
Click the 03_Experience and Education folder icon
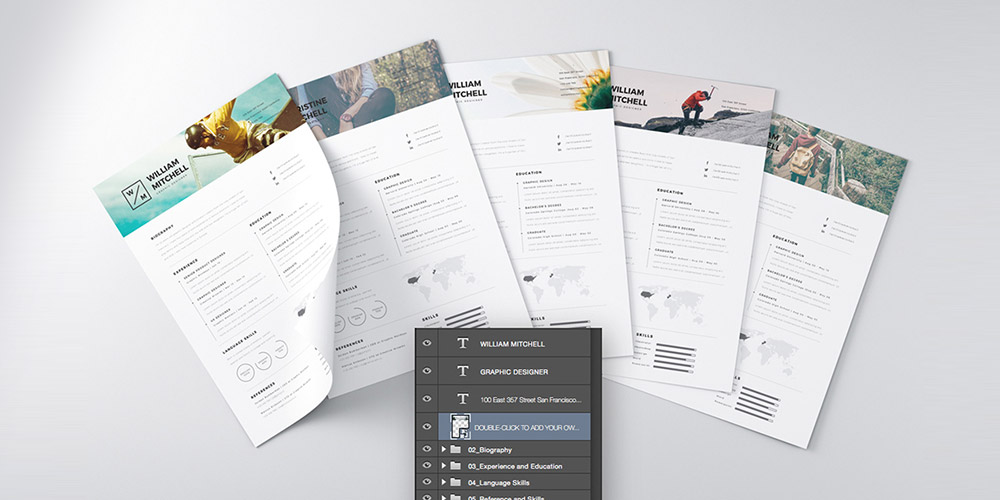[x=456, y=466]
